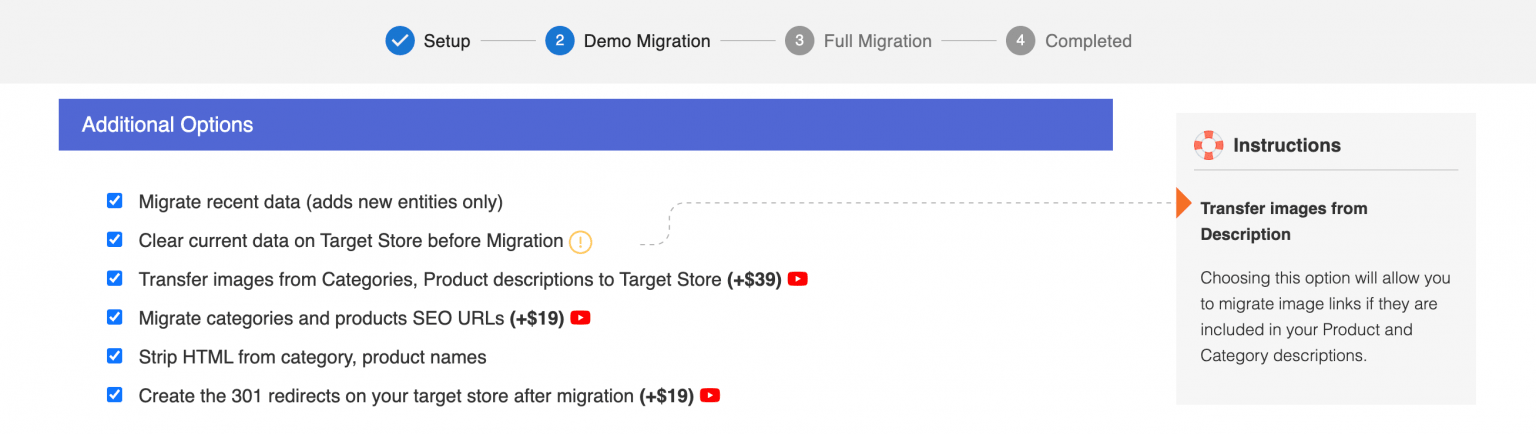Click the orange arrow beside Transfer images instructions

pos(1183,203)
